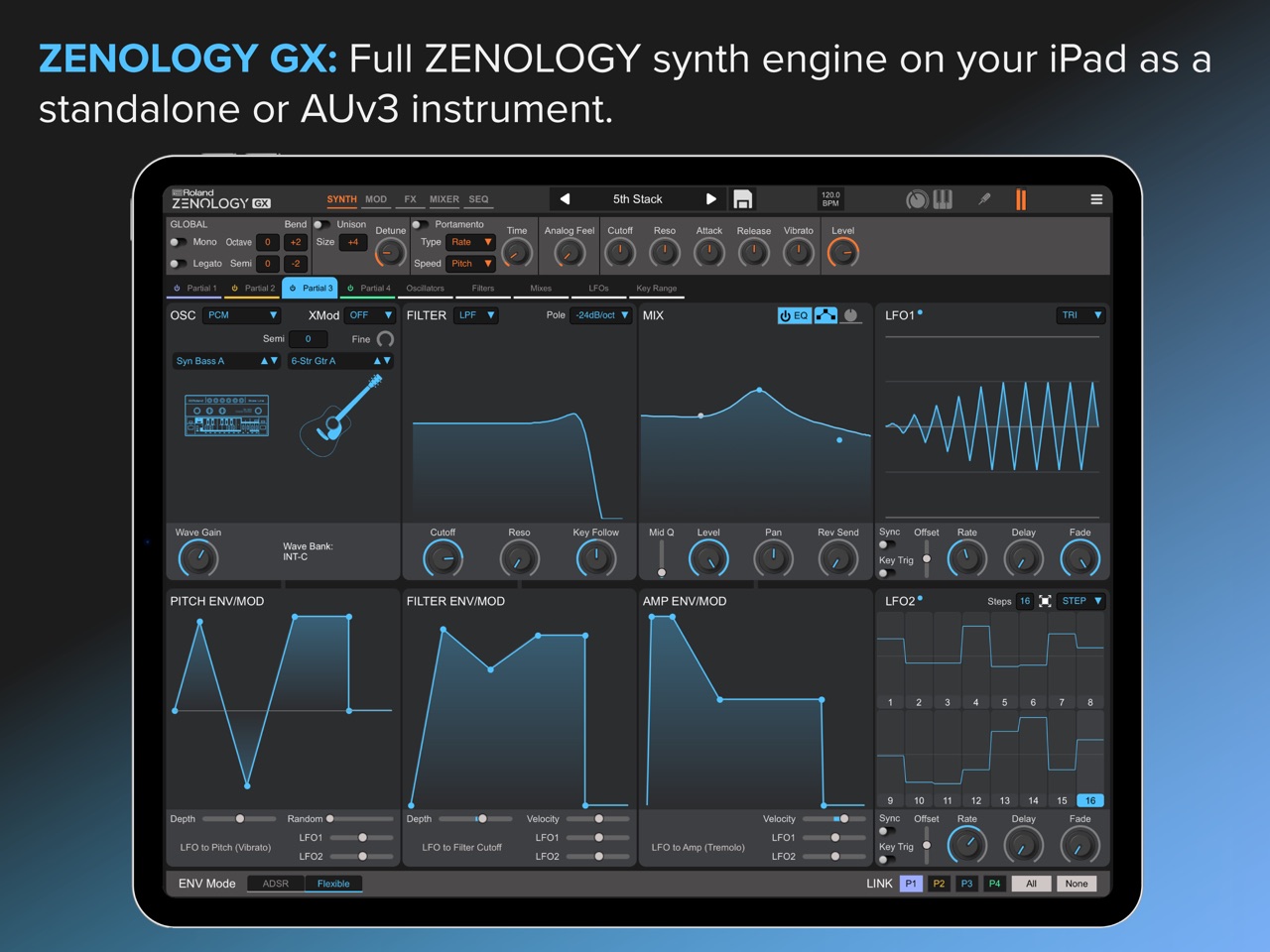The image size is (1270, 952).
Task: Enable the Portamento switch
Action: coord(420,225)
